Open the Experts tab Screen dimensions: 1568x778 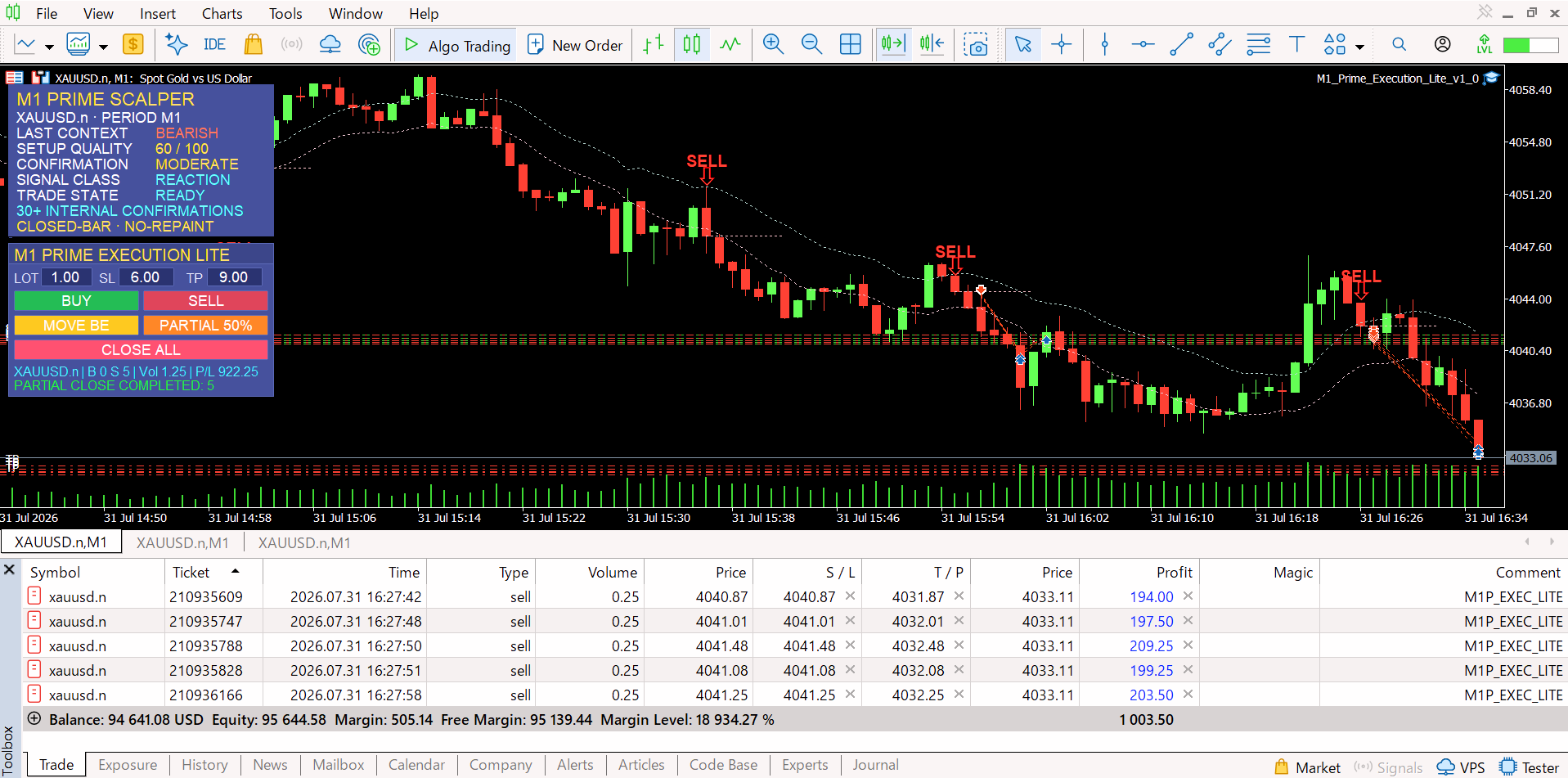tap(805, 765)
